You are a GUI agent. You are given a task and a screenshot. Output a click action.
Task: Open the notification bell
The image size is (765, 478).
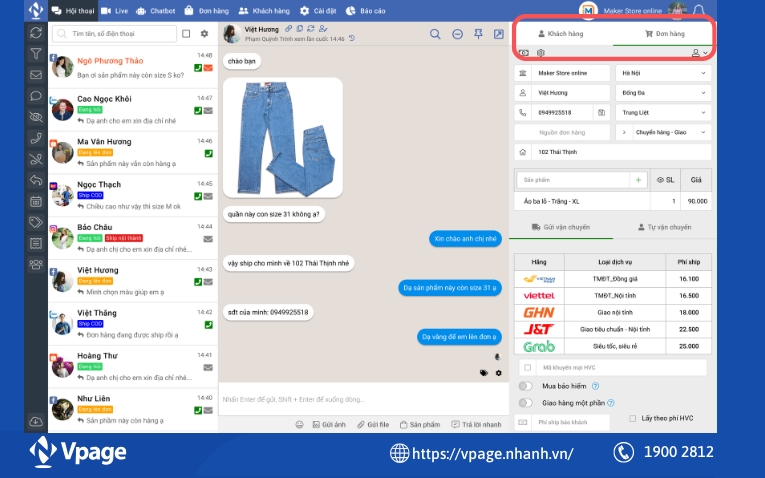tap(699, 10)
